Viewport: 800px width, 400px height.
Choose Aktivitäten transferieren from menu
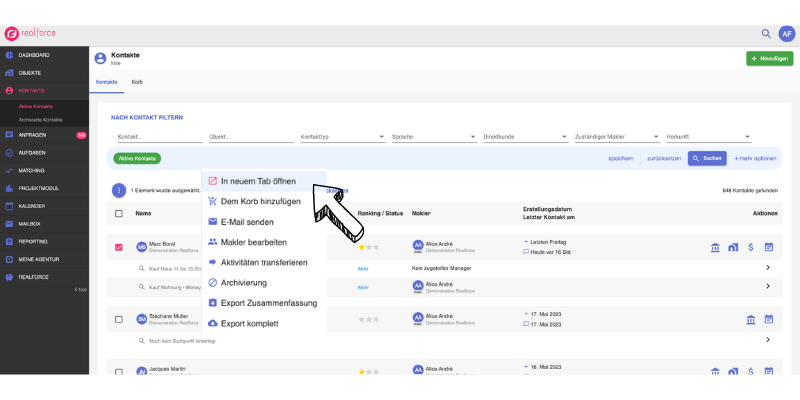tap(264, 262)
